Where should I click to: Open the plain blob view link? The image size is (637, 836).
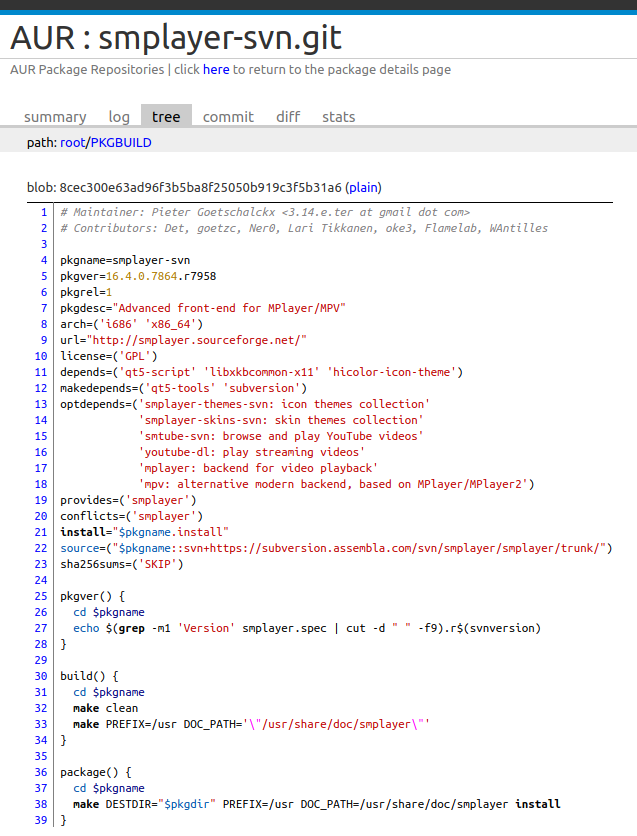pyautogui.click(x=363, y=187)
